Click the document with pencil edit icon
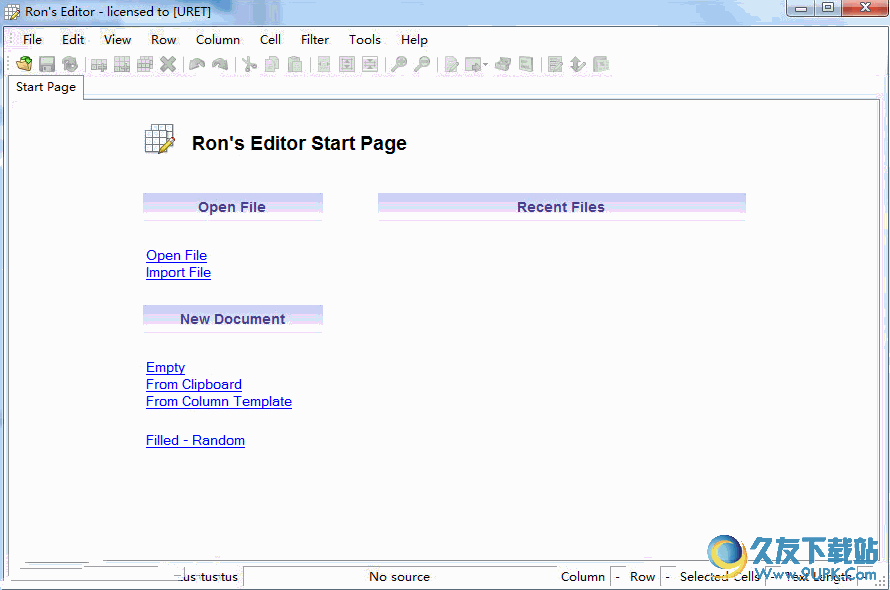The image size is (890, 590). (451, 64)
